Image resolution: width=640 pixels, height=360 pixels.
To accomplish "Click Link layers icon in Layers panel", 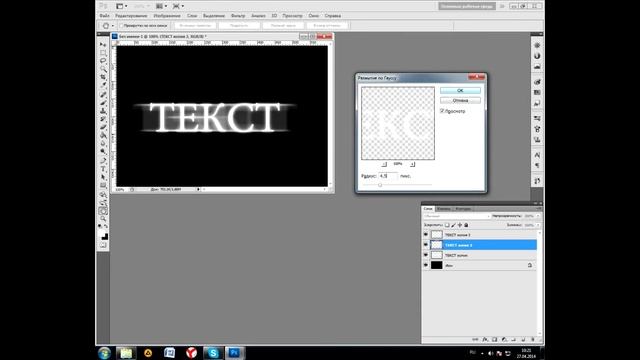I will tap(475, 340).
